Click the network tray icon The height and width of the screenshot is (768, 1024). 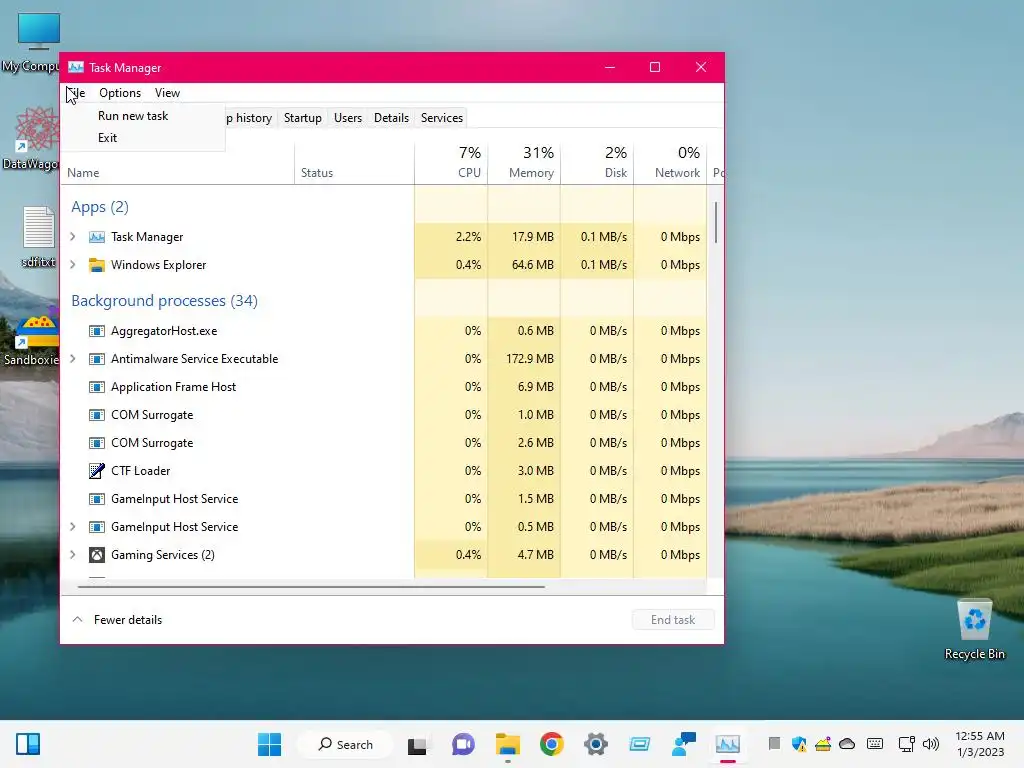[x=906, y=744]
